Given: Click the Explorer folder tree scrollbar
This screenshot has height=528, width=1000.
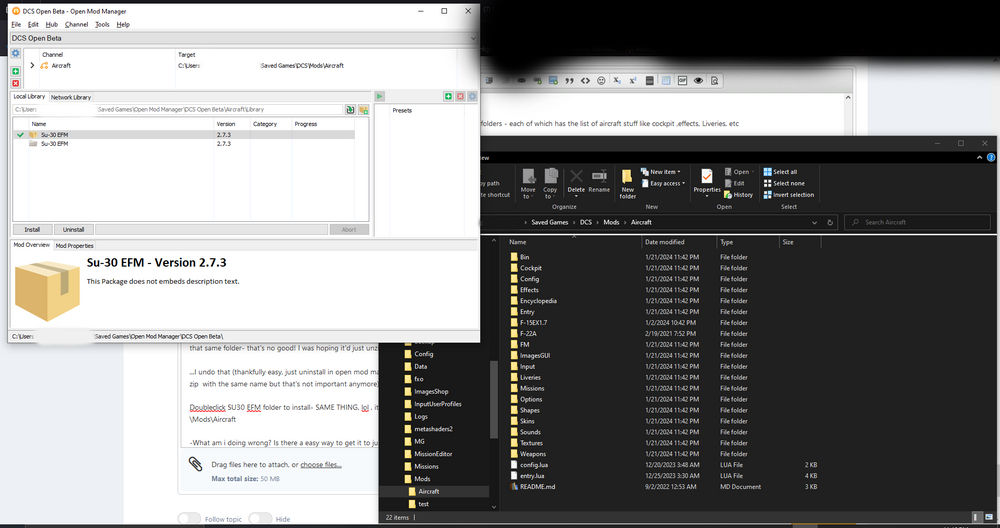Looking at the screenshot, I should 492,399.
